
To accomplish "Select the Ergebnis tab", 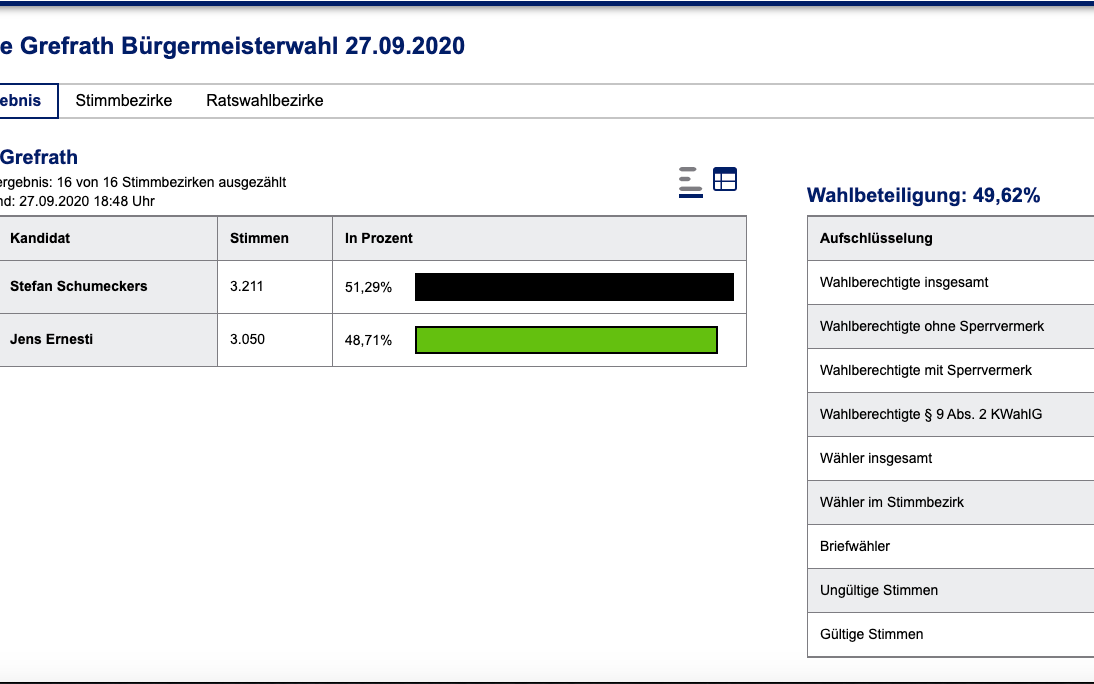I will [x=24, y=101].
